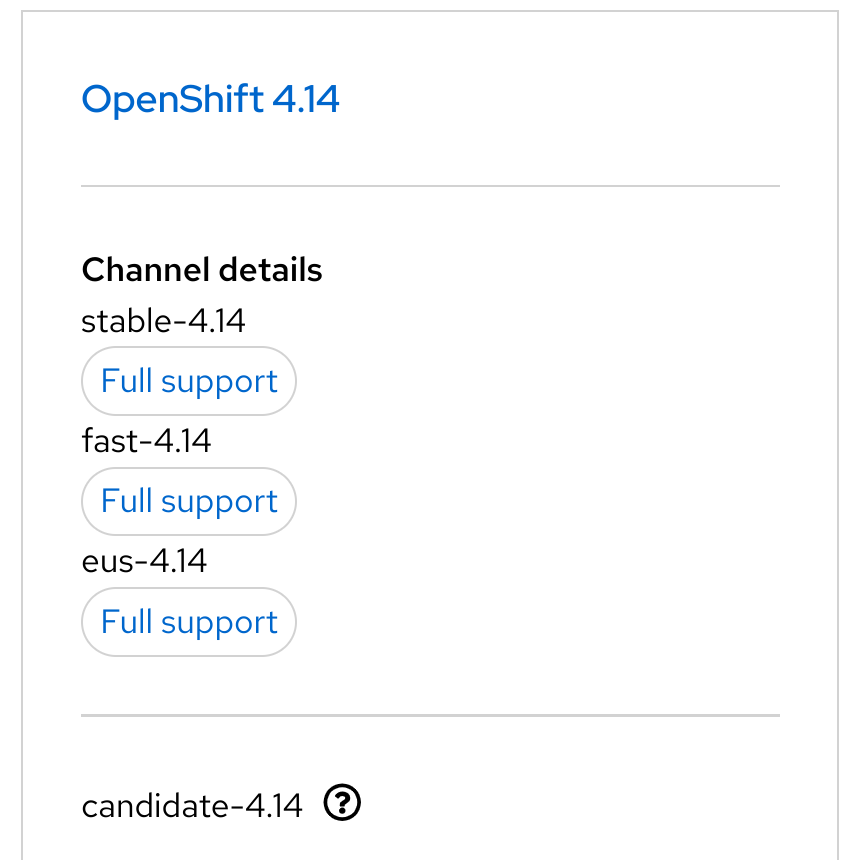
Task: Select the fast-4.14 channel name
Action: [146, 441]
